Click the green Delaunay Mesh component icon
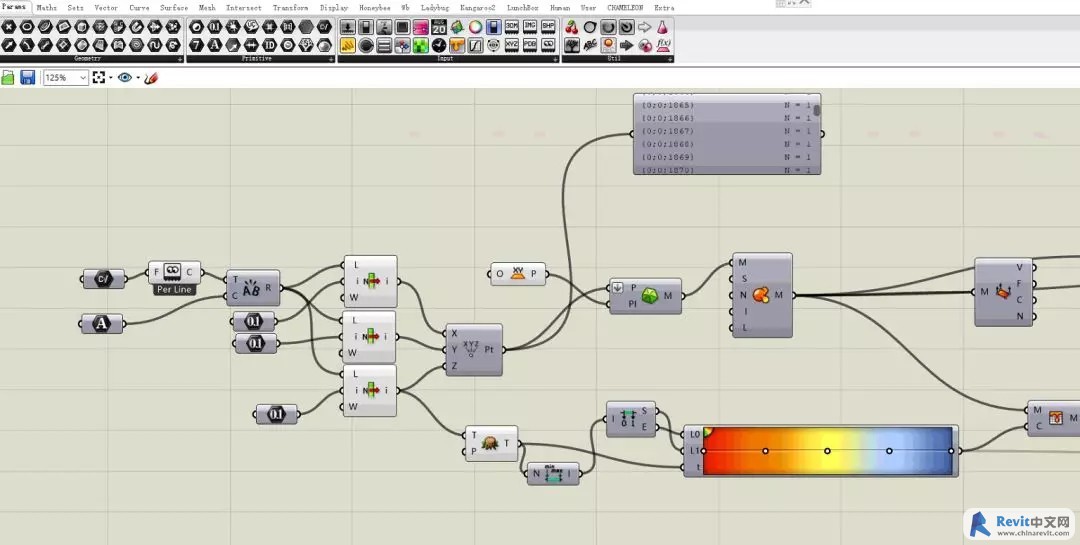Viewport: 1080px width, 545px height. click(649, 296)
